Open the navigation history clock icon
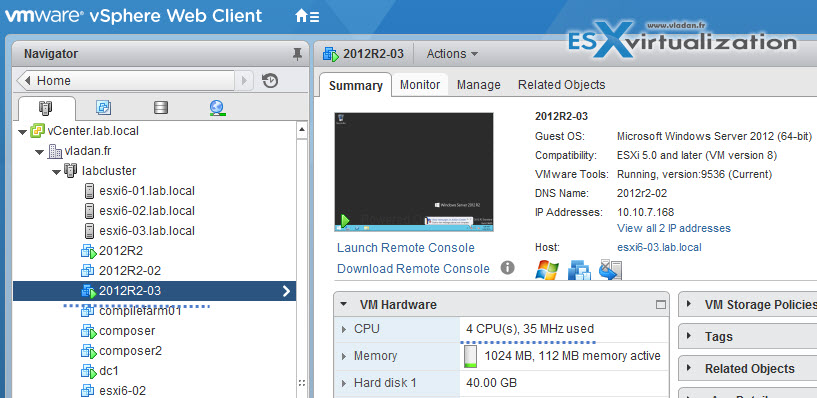The image size is (817, 398). (270, 81)
